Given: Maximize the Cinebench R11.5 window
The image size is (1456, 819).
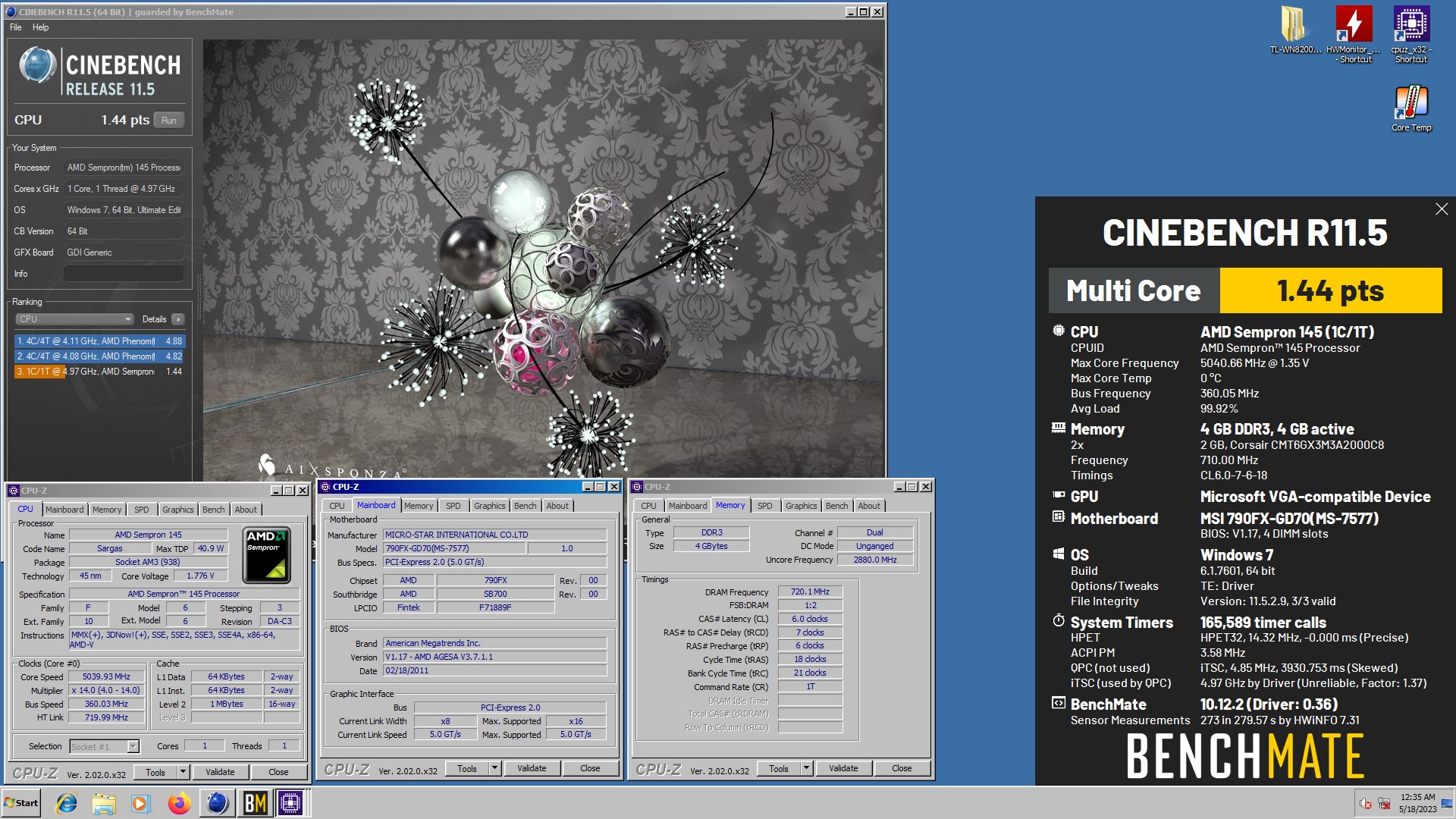Looking at the screenshot, I should (864, 12).
